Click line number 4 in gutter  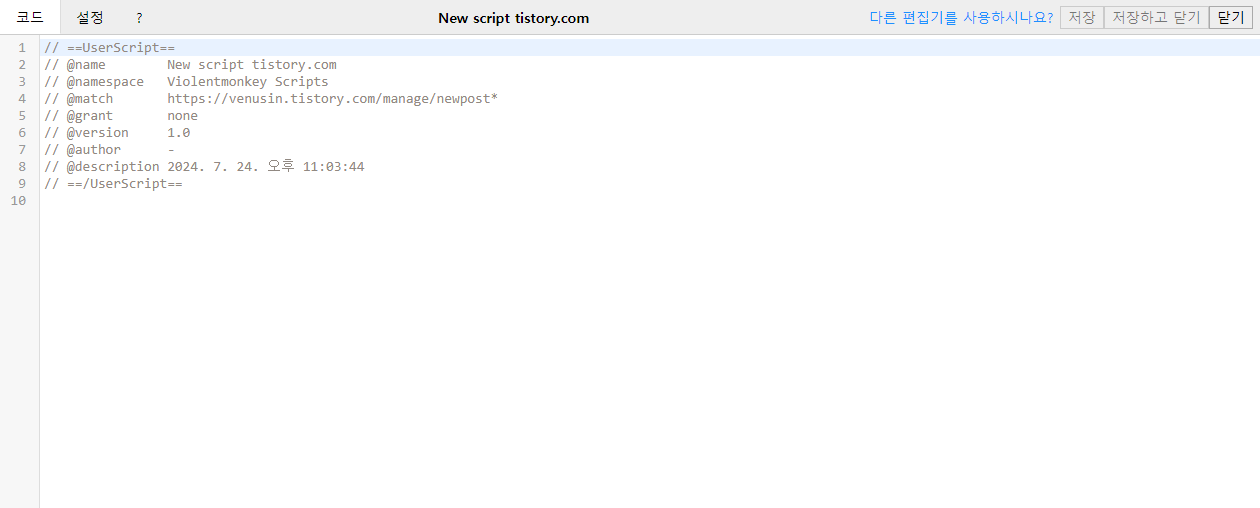click(22, 99)
